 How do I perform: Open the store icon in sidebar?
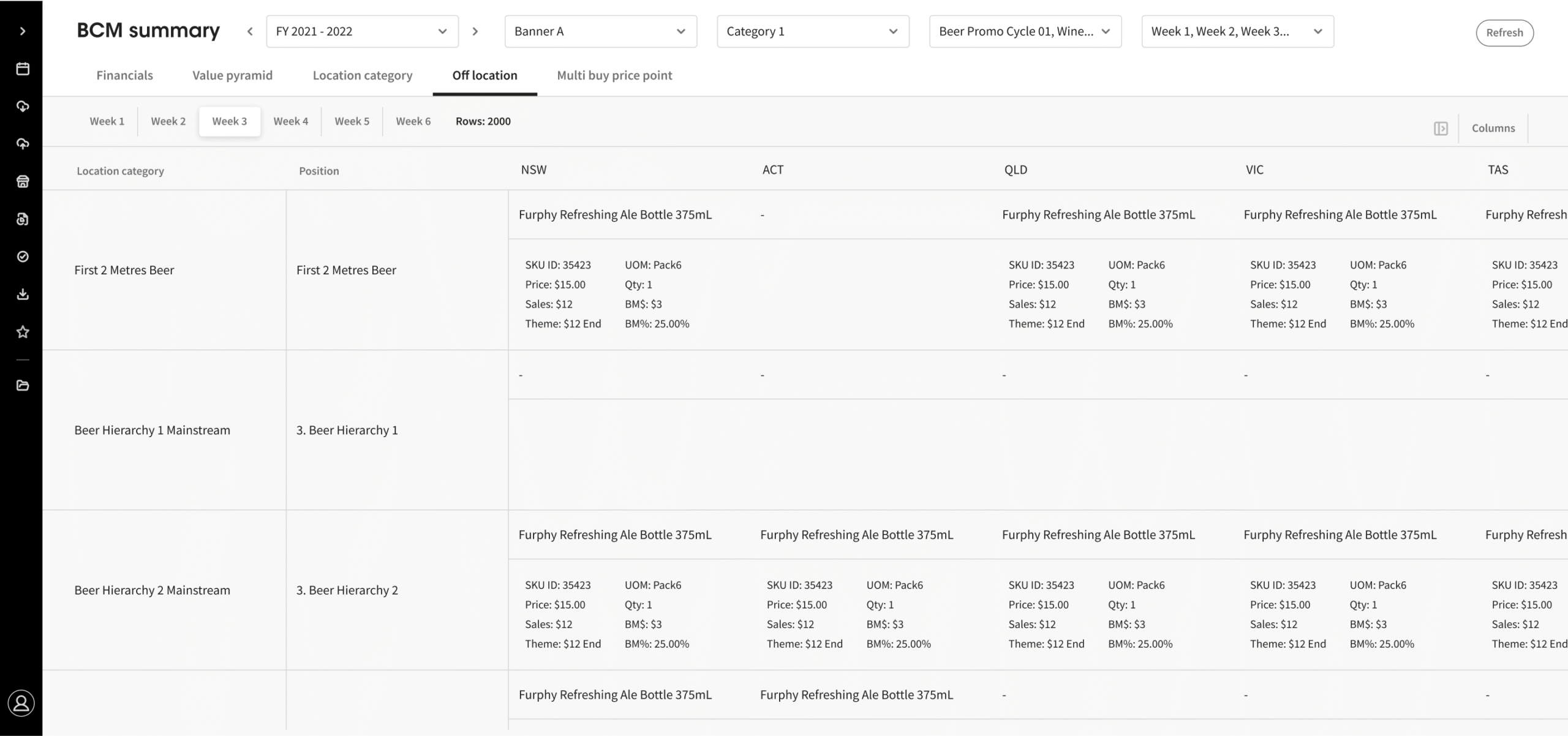pos(23,181)
